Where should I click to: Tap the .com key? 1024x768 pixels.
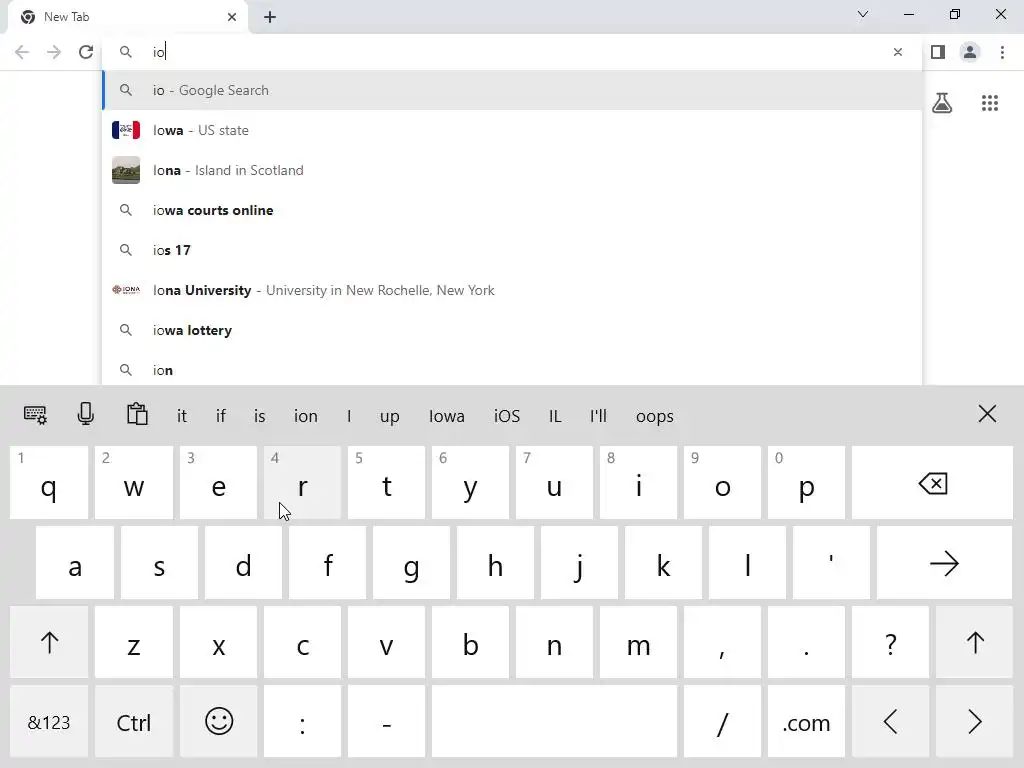(807, 722)
